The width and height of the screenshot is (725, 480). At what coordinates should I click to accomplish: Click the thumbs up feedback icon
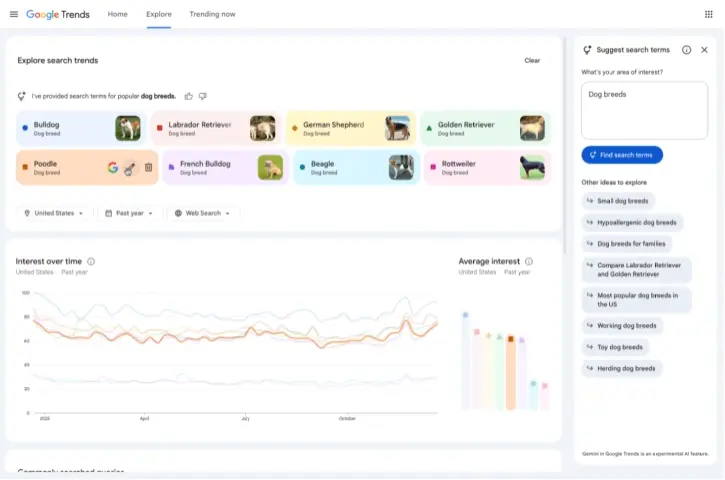(189, 96)
